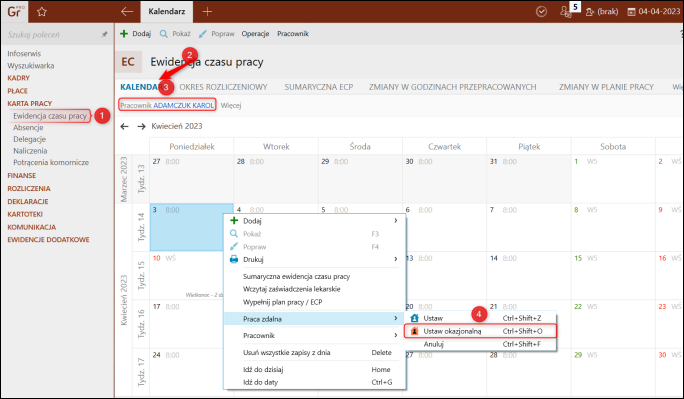684x399 pixels.
Task: Click the favorites star icon
Action: click(x=42, y=12)
